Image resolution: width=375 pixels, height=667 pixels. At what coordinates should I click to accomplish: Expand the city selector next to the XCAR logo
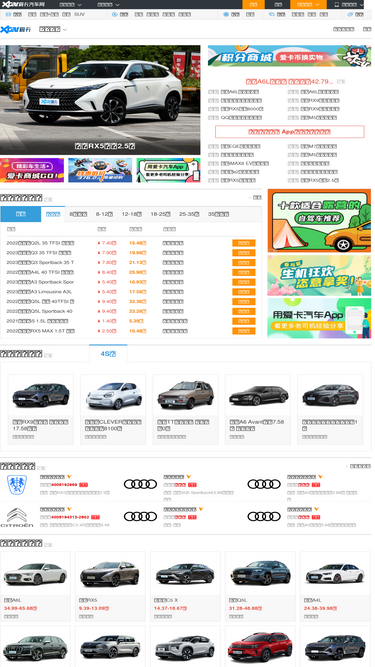[53, 29]
